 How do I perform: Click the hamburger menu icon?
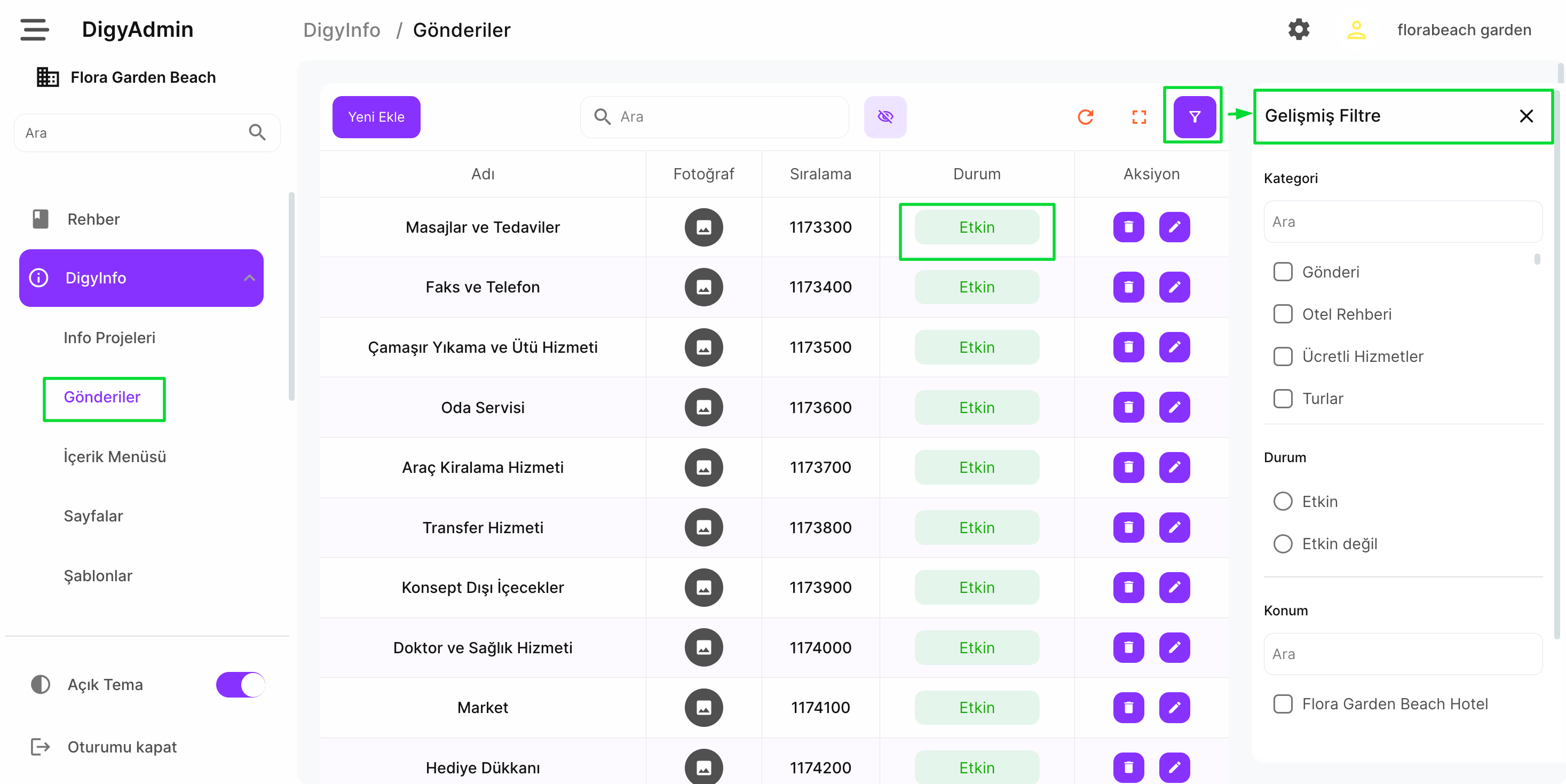click(x=34, y=29)
